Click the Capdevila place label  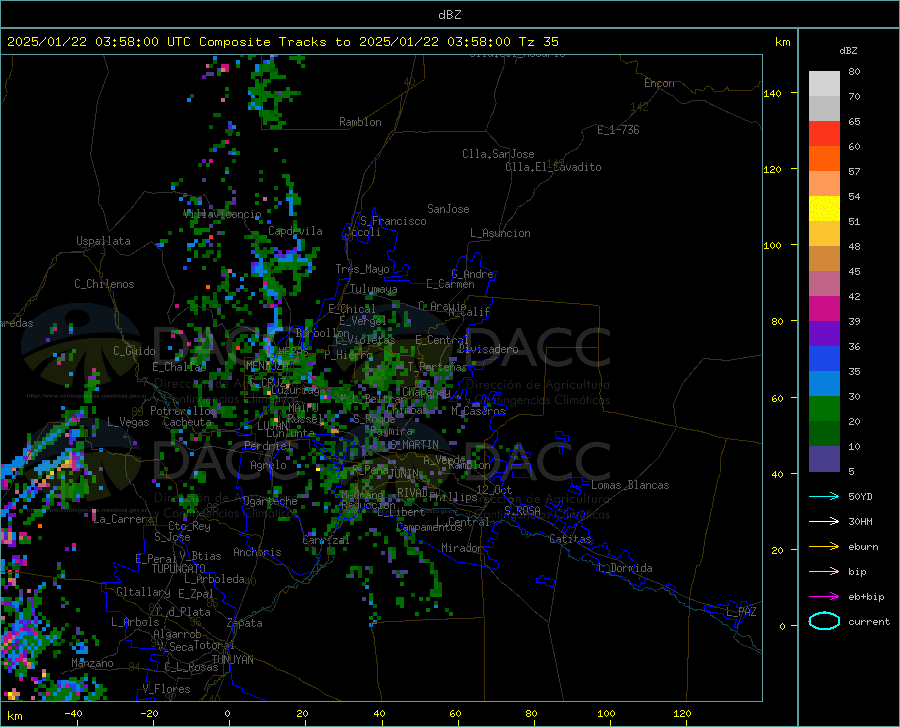[x=295, y=231]
